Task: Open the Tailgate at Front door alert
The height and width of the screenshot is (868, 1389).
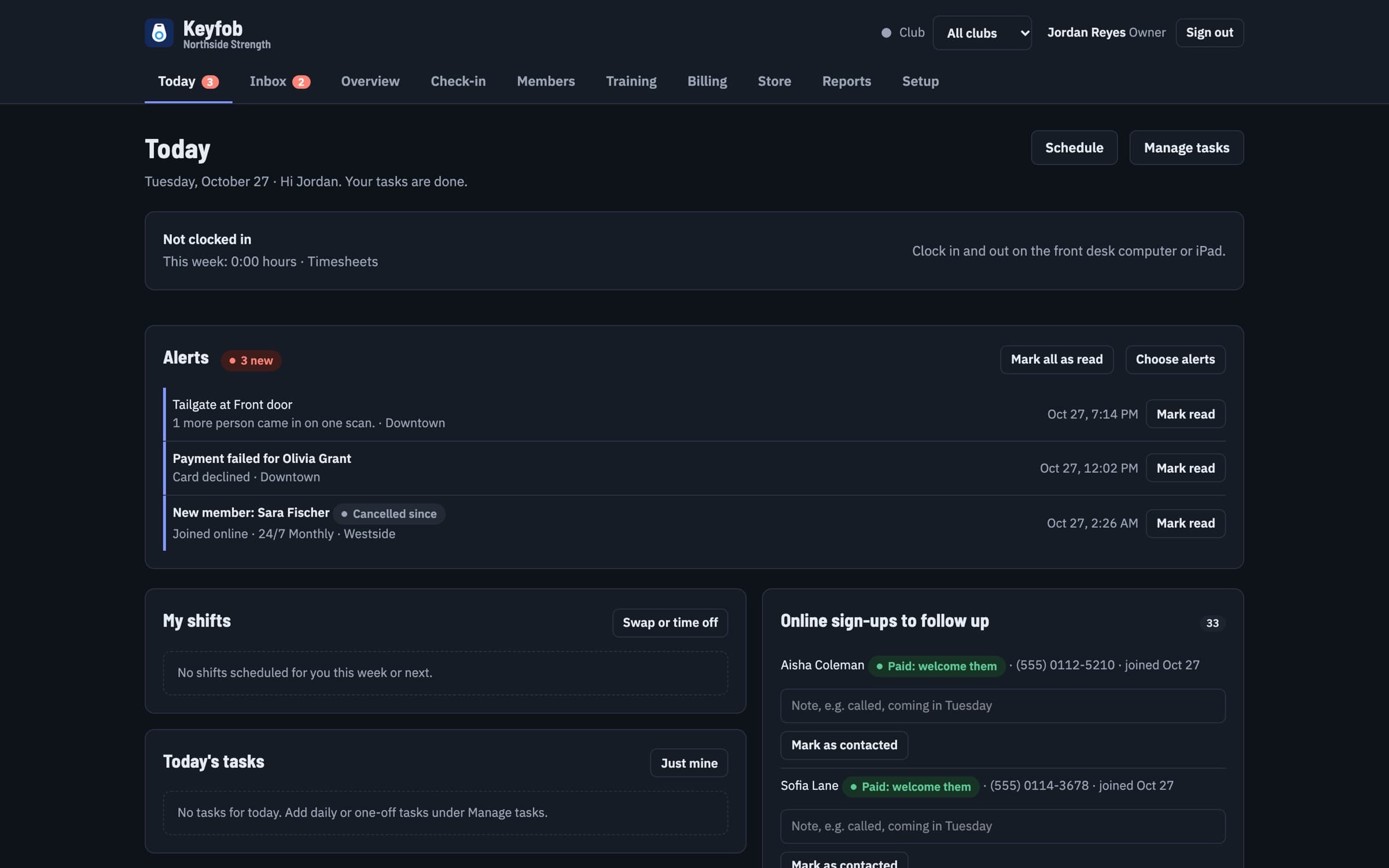Action: (232, 404)
